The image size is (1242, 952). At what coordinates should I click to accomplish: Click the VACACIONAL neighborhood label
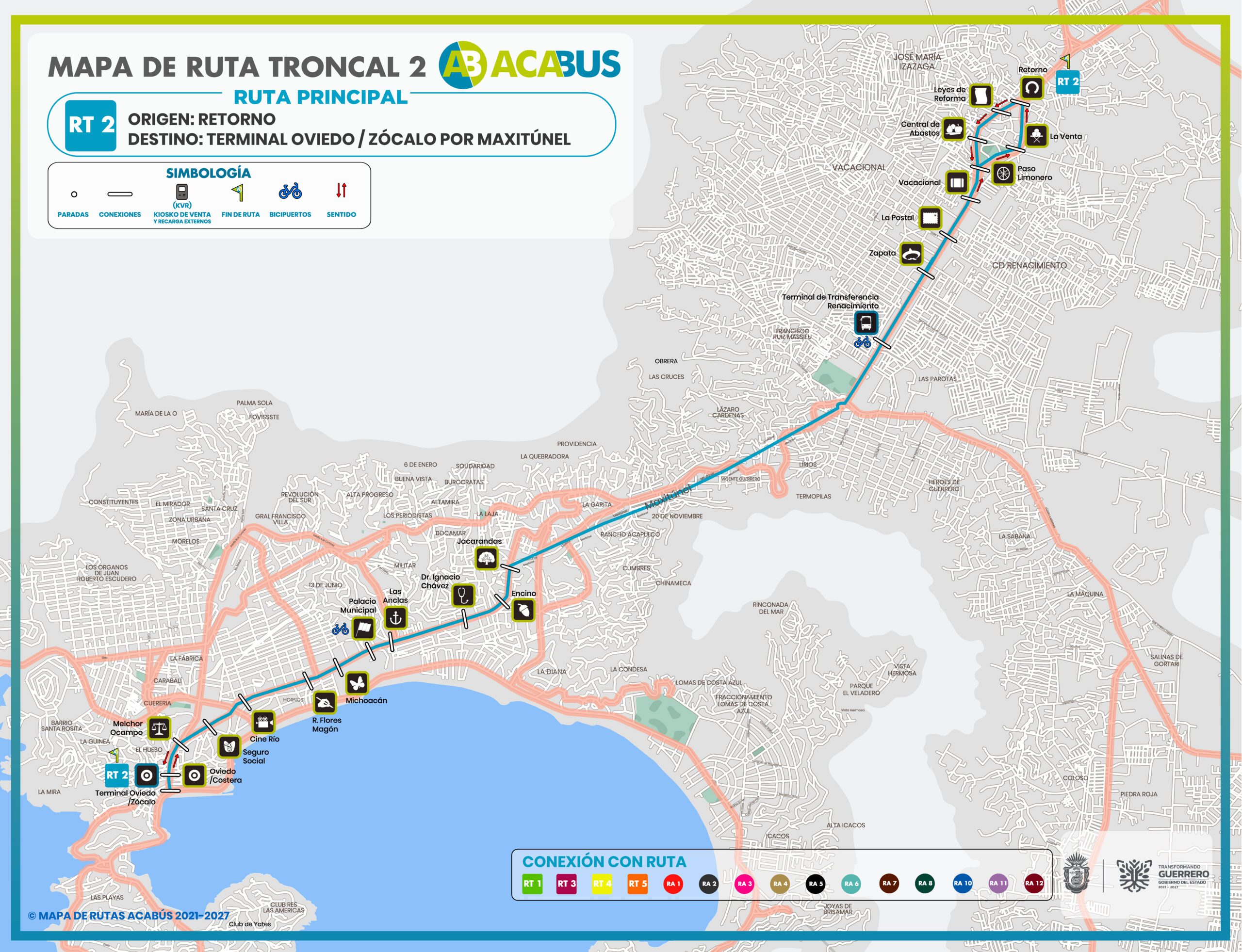(859, 168)
